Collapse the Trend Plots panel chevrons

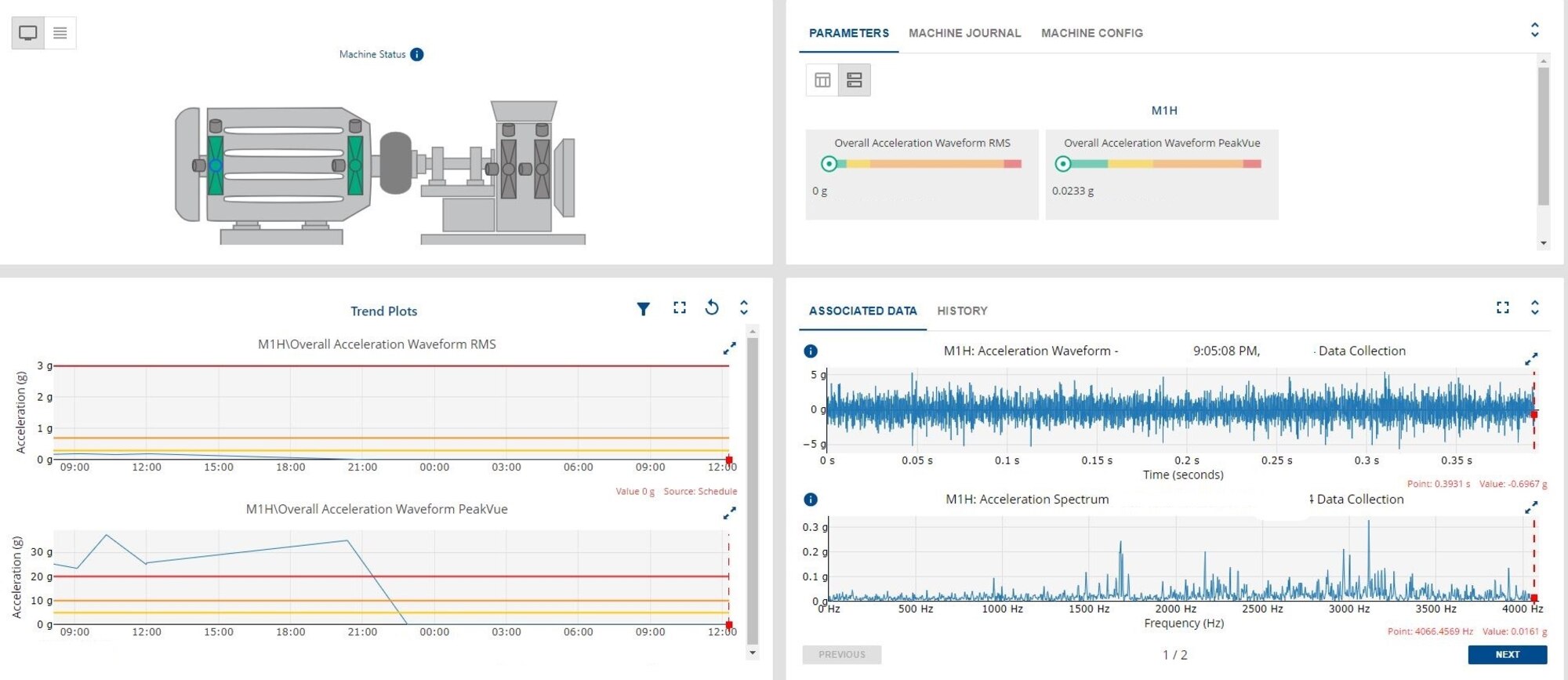tap(743, 307)
